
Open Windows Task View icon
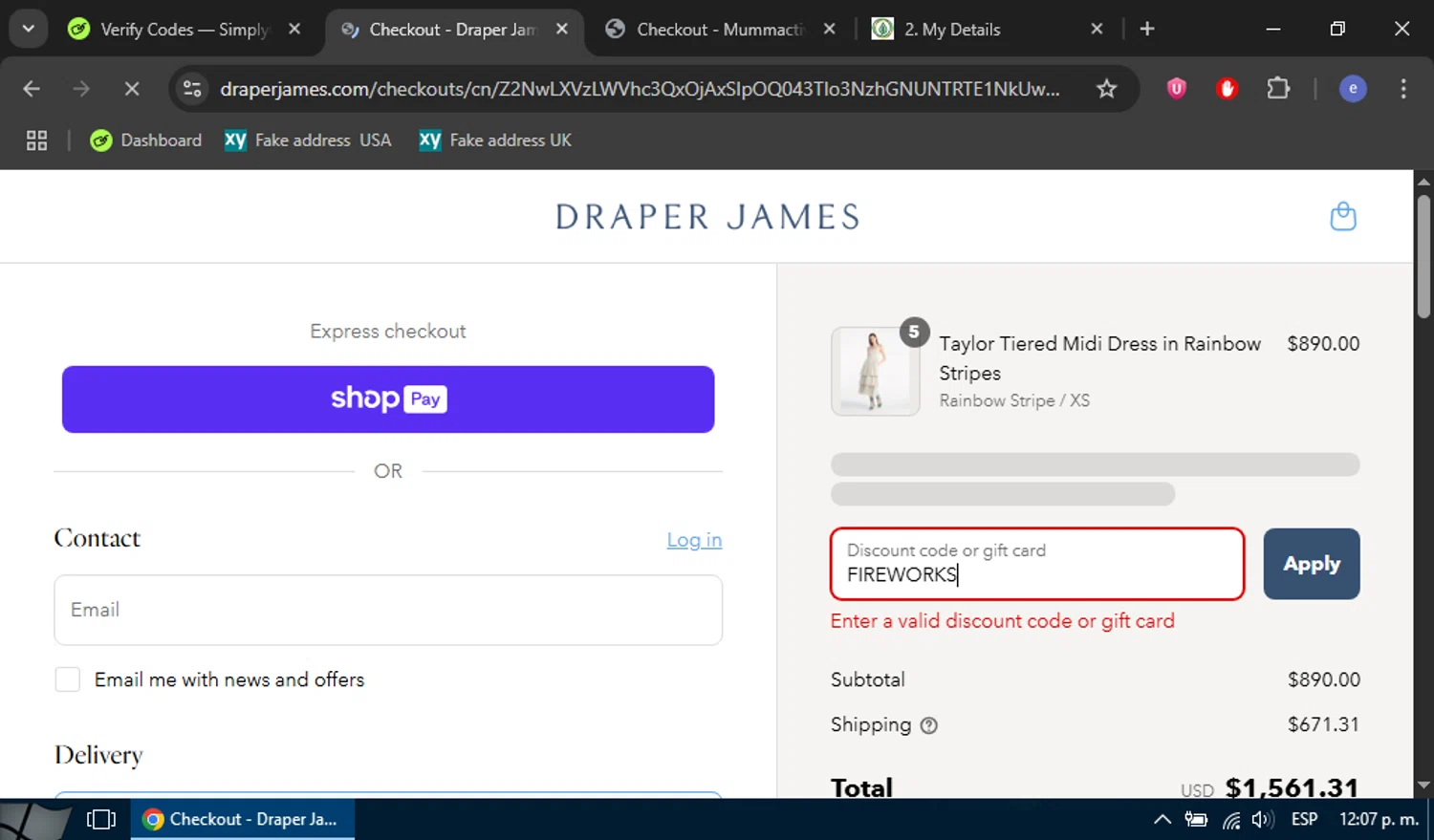(x=101, y=819)
